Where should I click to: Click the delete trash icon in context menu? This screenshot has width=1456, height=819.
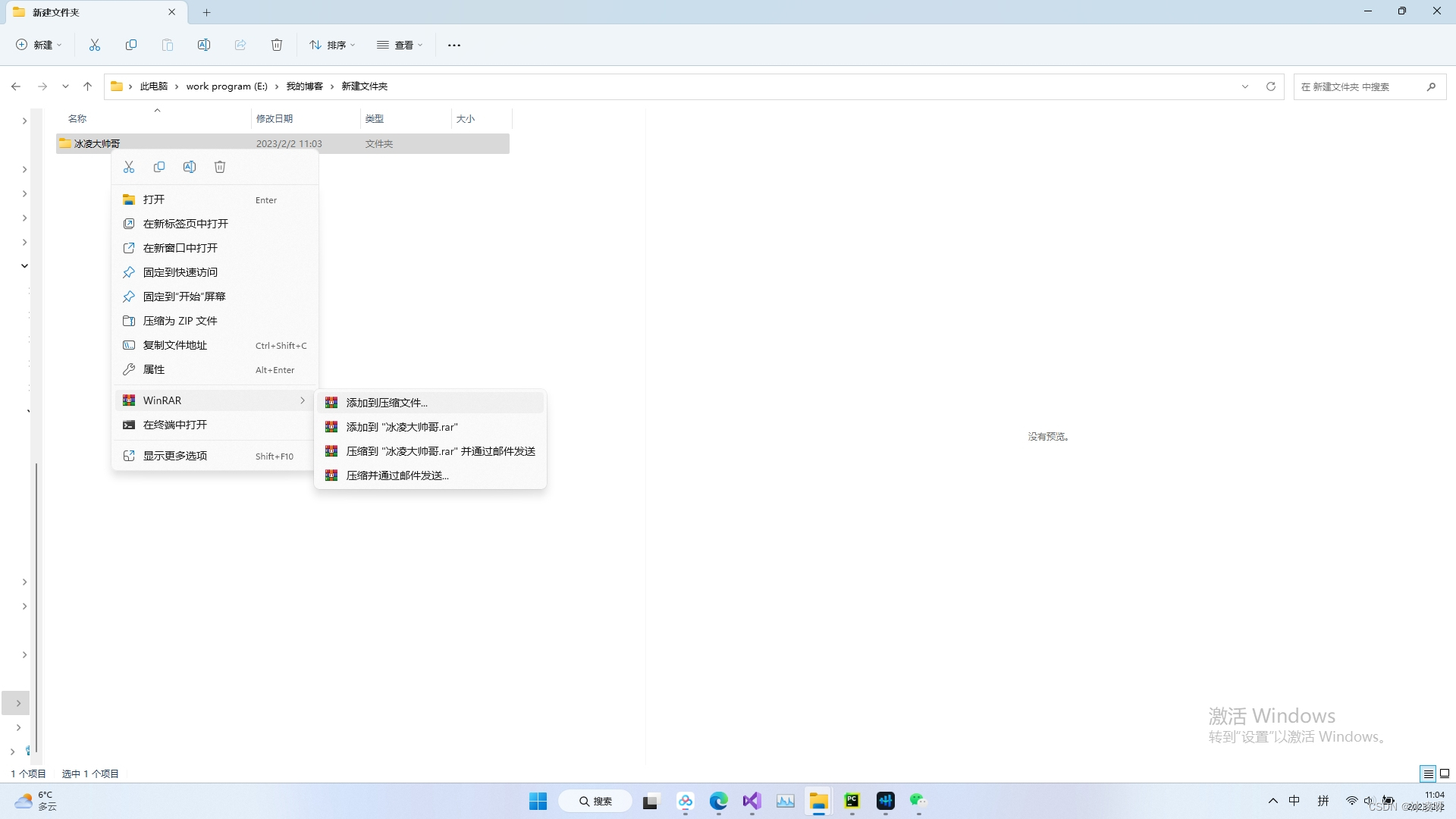point(220,167)
